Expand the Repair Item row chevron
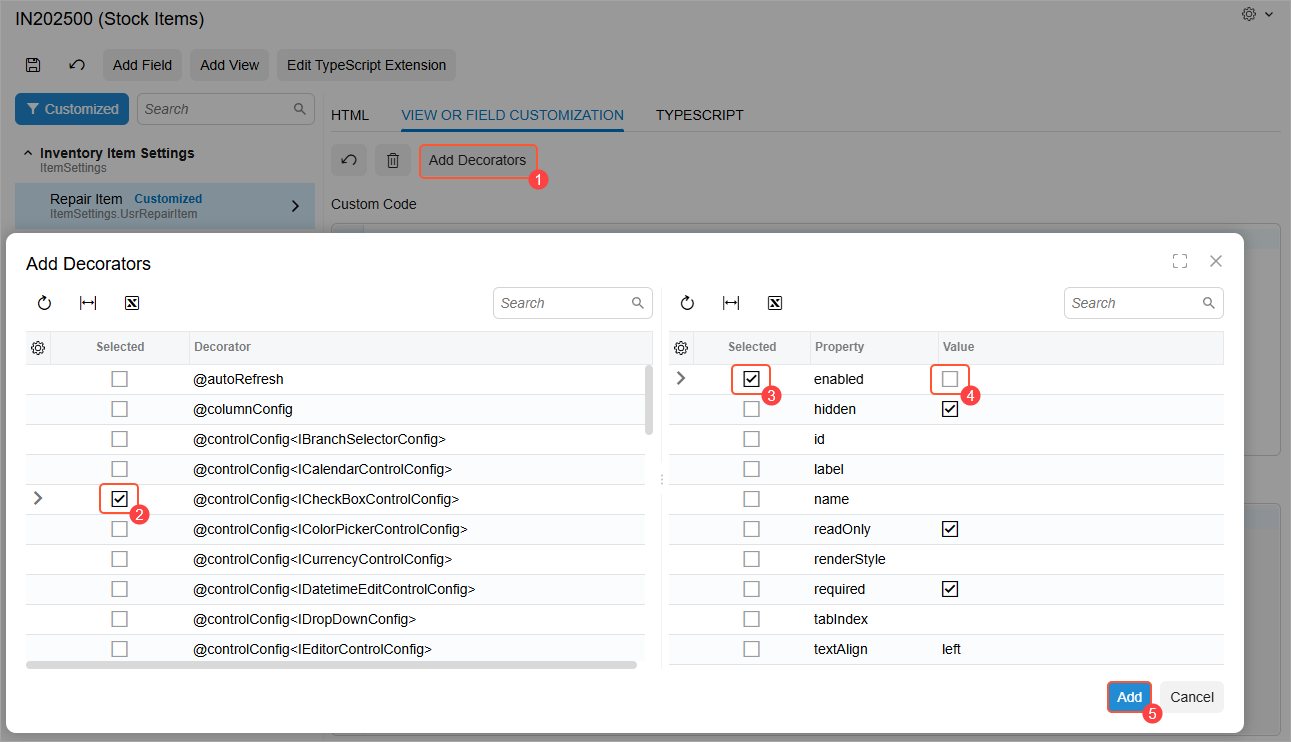1291x742 pixels. tap(295, 206)
